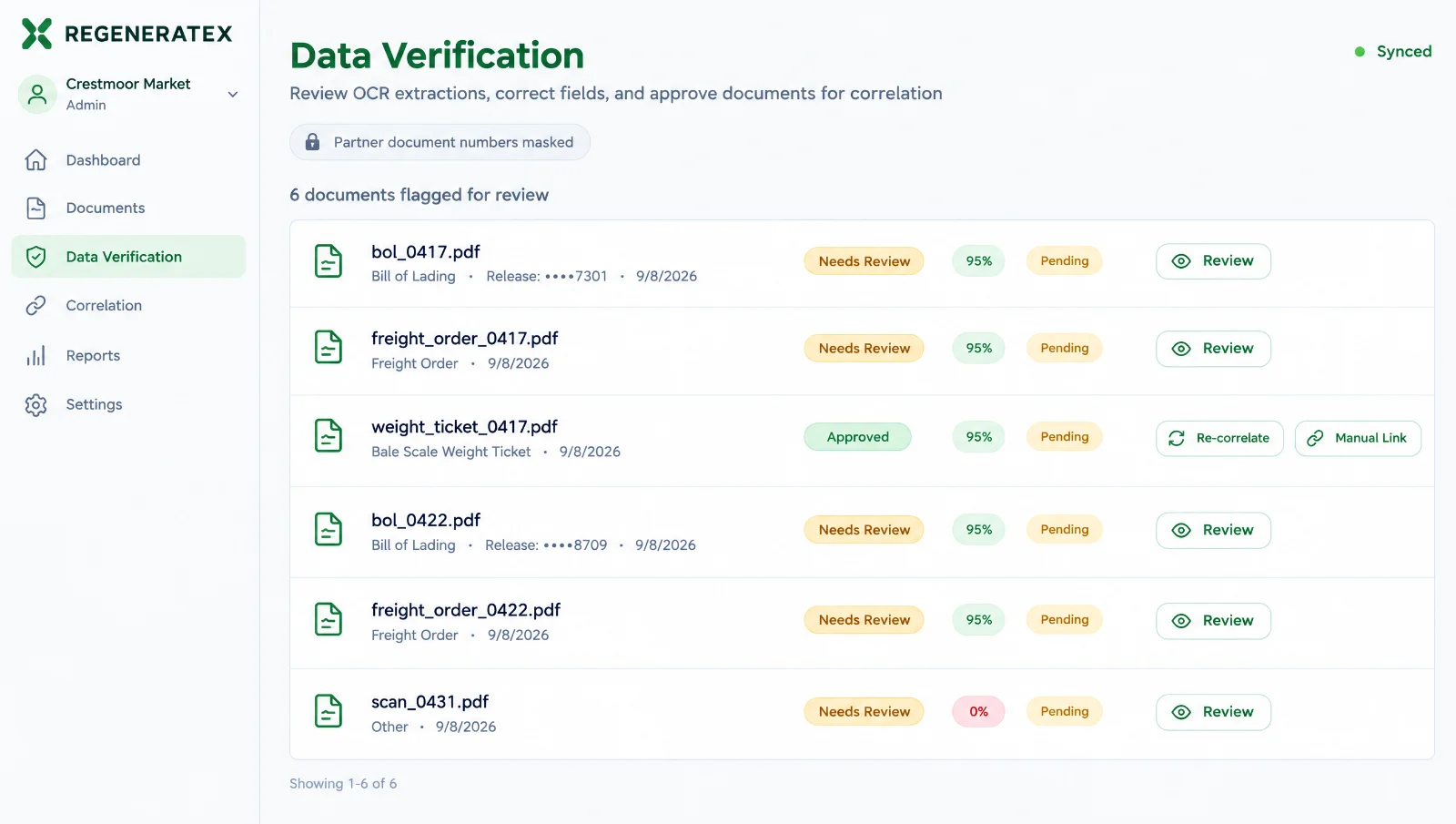1456x824 pixels.
Task: Click the 6 documents flagged for review heading
Action: tap(419, 195)
